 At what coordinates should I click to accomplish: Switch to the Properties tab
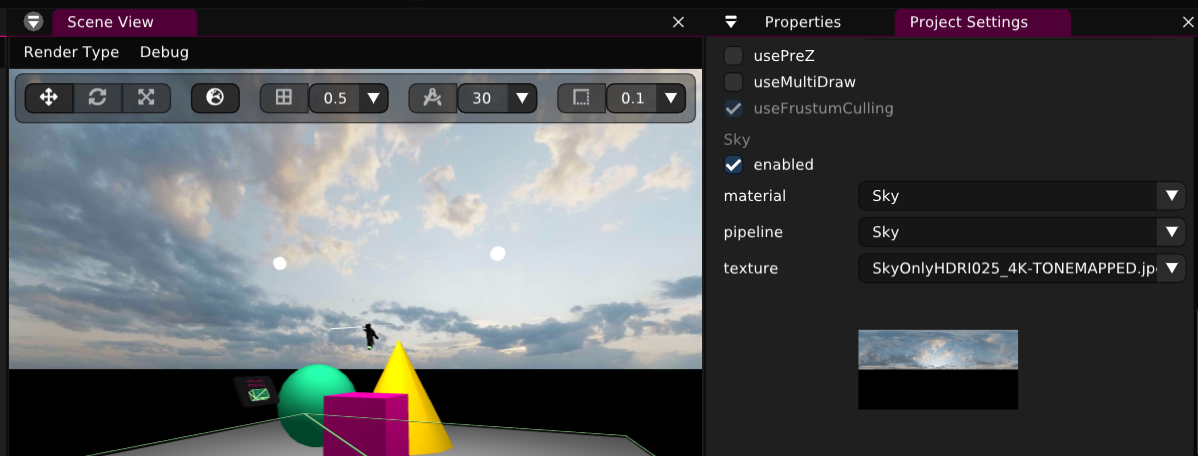pyautogui.click(x=802, y=22)
